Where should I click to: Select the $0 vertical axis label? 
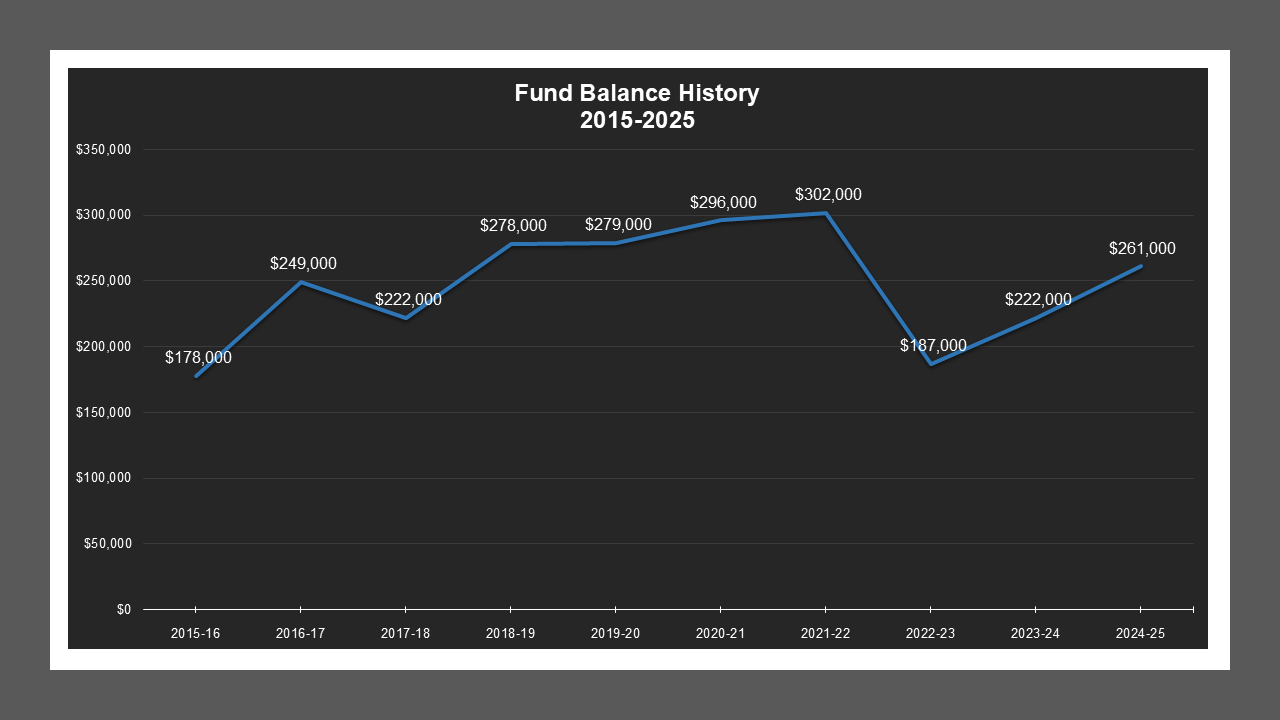click(x=124, y=608)
